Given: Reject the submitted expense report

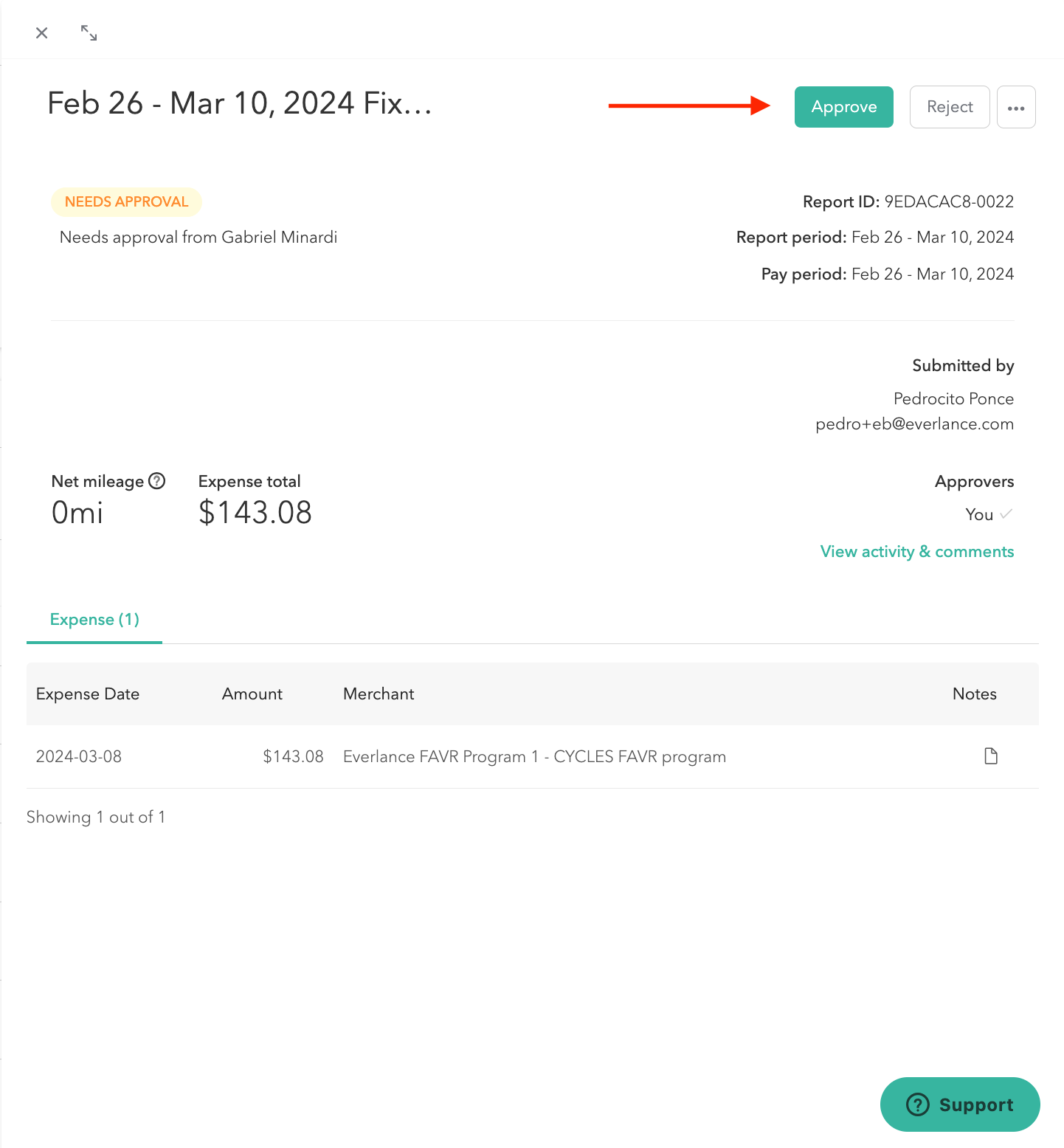Looking at the screenshot, I should 950,107.
